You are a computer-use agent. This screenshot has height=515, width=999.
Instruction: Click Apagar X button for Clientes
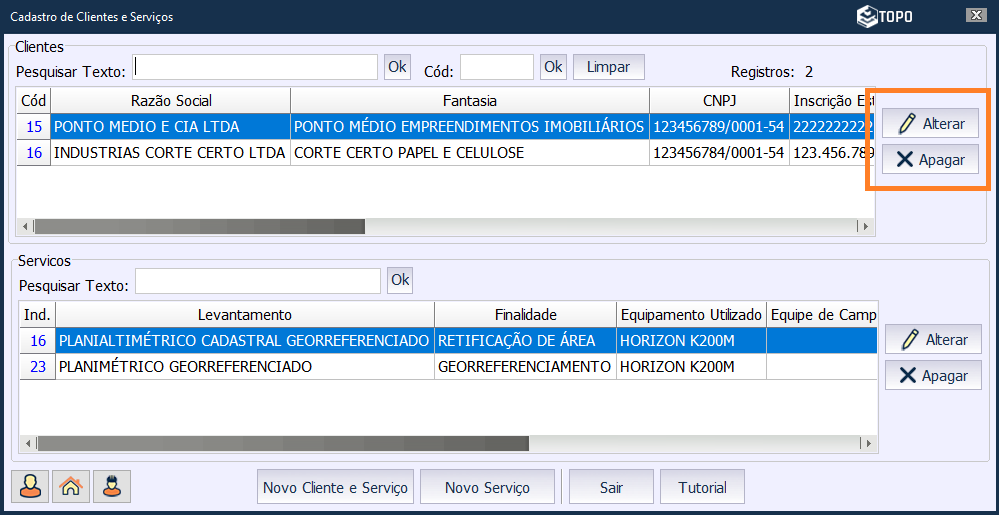(930, 159)
